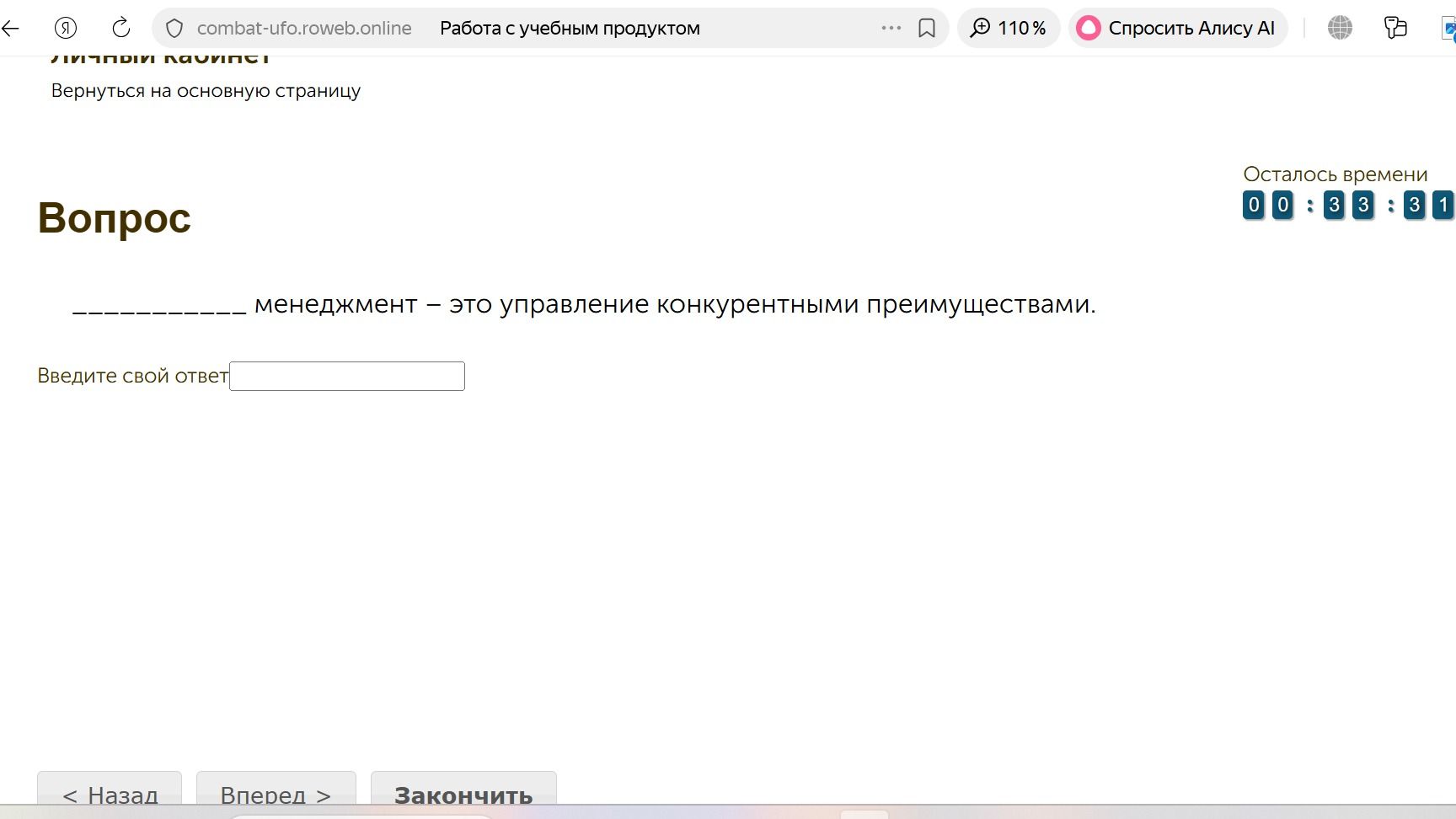The image size is (1456, 819).
Task: Select the combat-ufo.roweb.online address text
Action: click(304, 28)
